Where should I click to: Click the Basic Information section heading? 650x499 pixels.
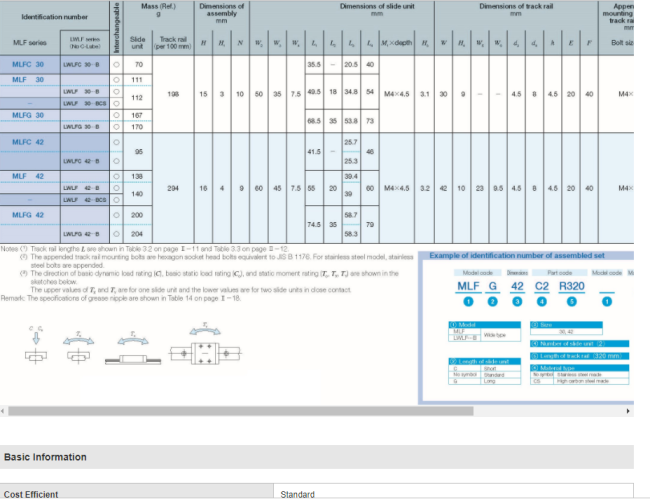pos(45,457)
